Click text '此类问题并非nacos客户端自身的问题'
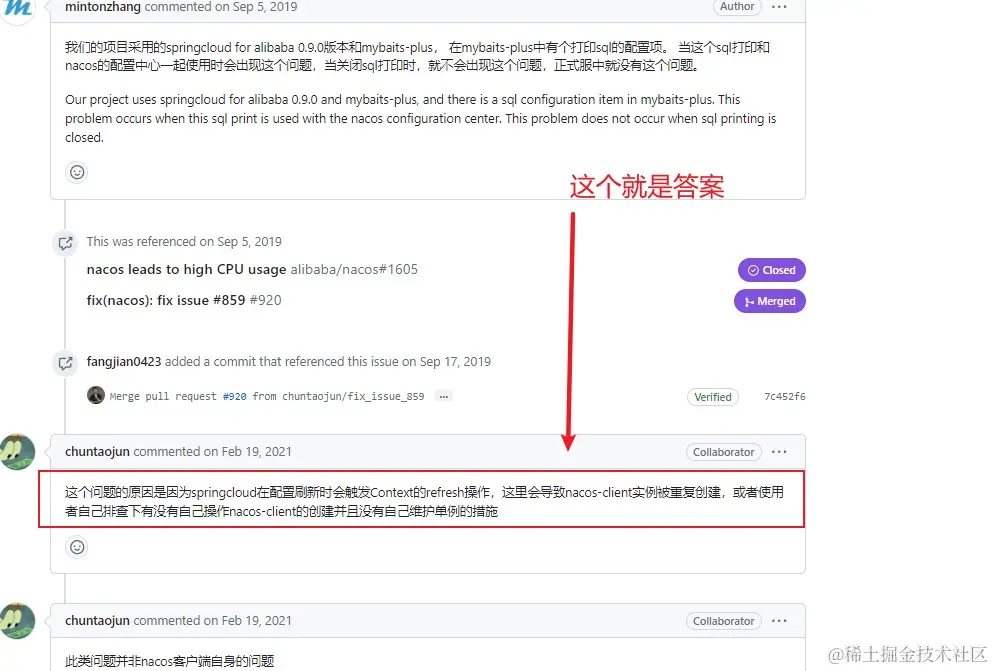Screen dimensions: 994x671 [169, 661]
